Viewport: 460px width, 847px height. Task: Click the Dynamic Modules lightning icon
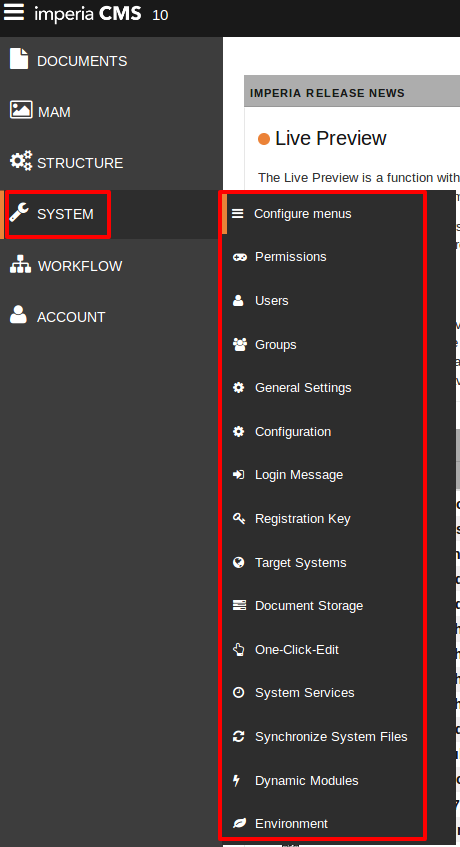coord(236,781)
